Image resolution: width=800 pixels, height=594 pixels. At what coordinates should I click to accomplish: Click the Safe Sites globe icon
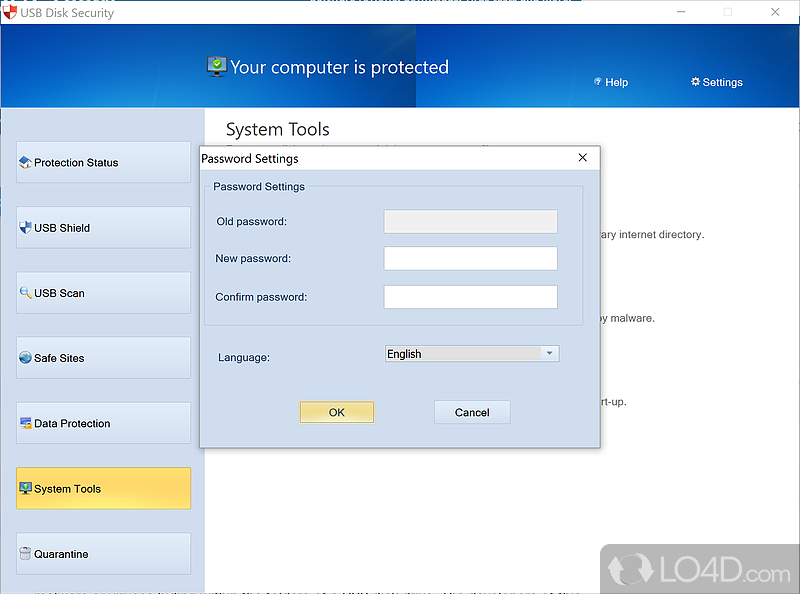(x=25, y=358)
